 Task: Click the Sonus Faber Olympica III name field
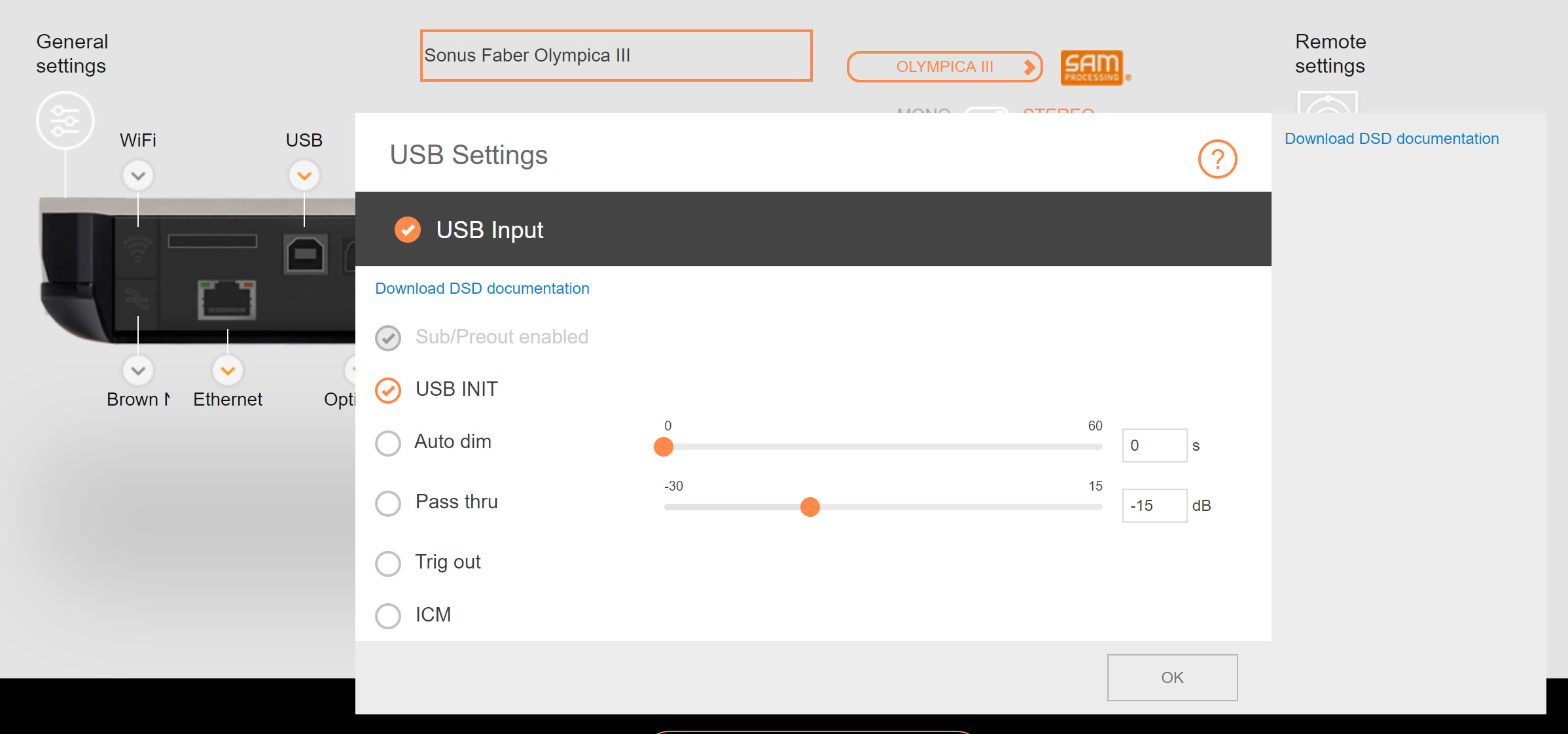[616, 56]
